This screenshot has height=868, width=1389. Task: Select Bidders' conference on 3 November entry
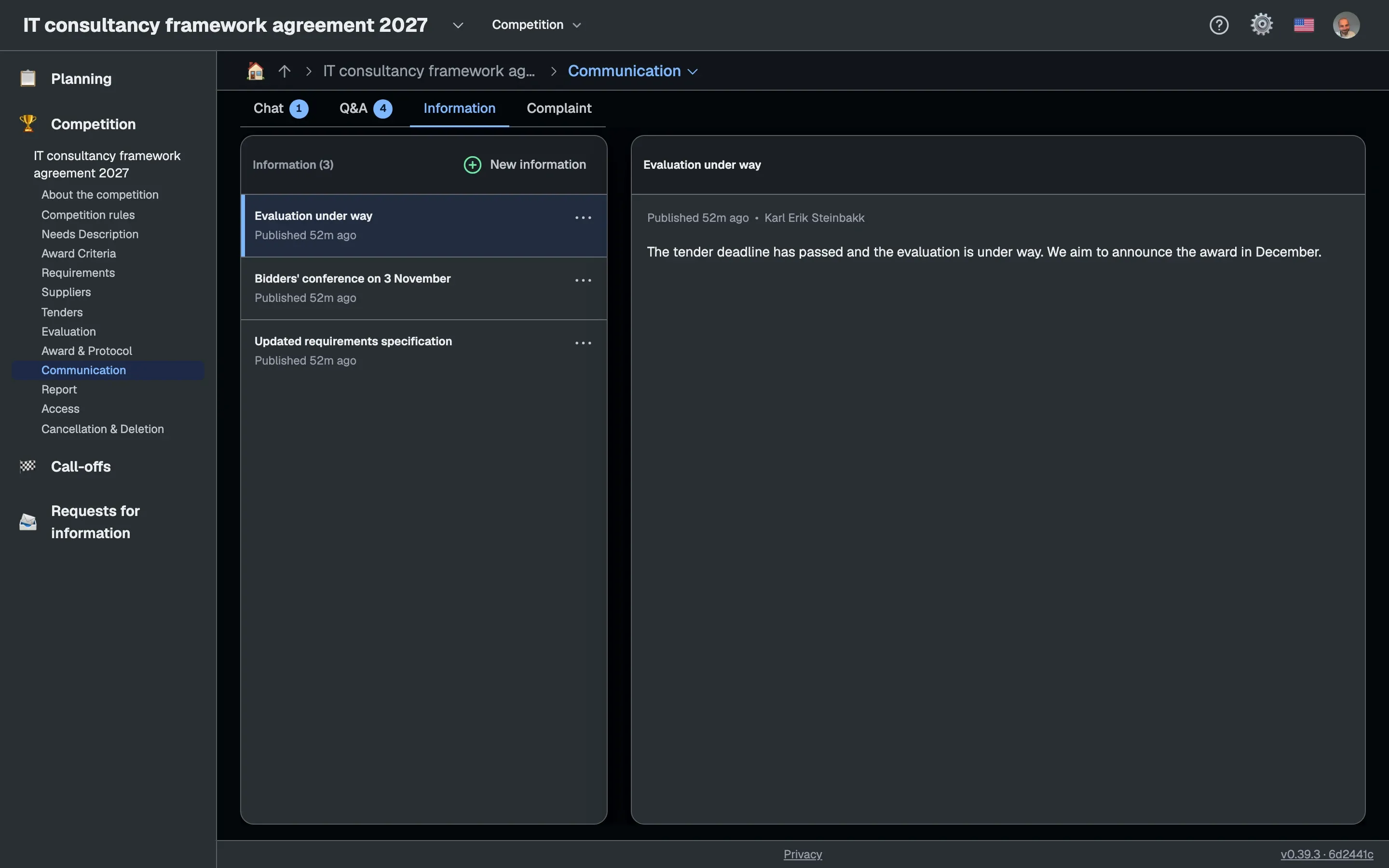pyautogui.click(x=423, y=288)
